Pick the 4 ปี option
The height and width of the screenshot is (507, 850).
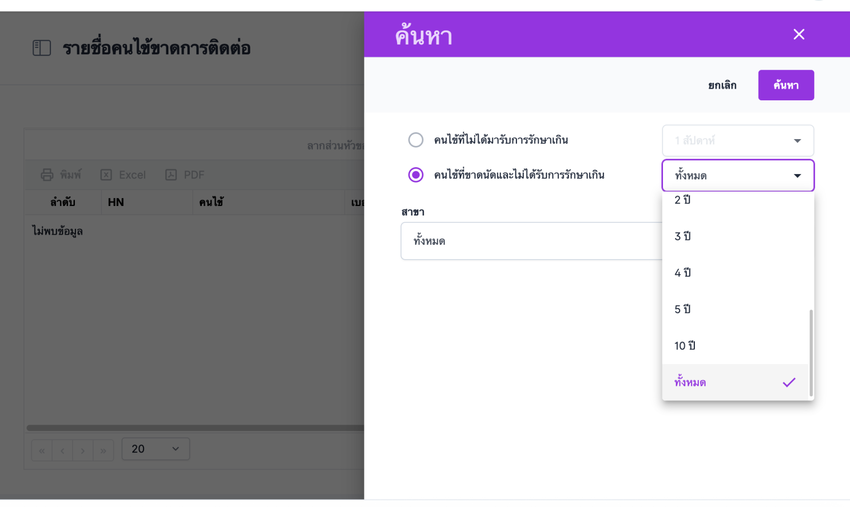pyautogui.click(x=683, y=273)
